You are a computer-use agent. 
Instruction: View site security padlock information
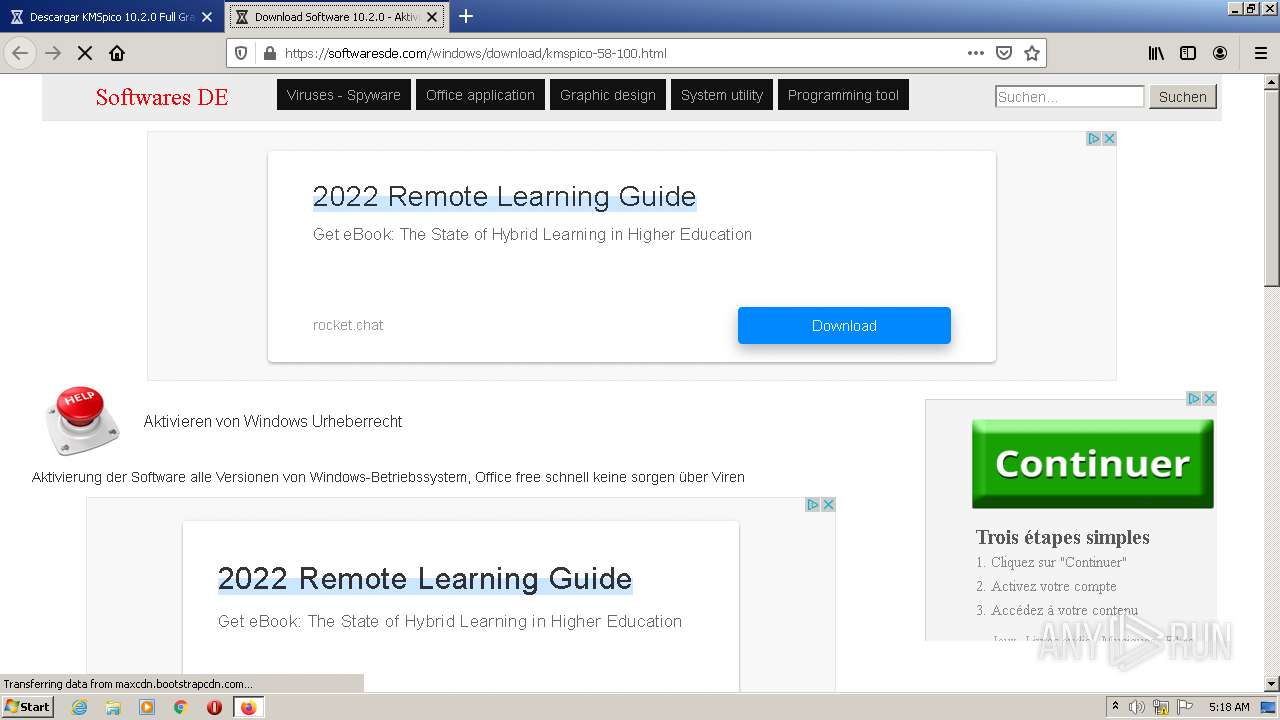(x=269, y=53)
